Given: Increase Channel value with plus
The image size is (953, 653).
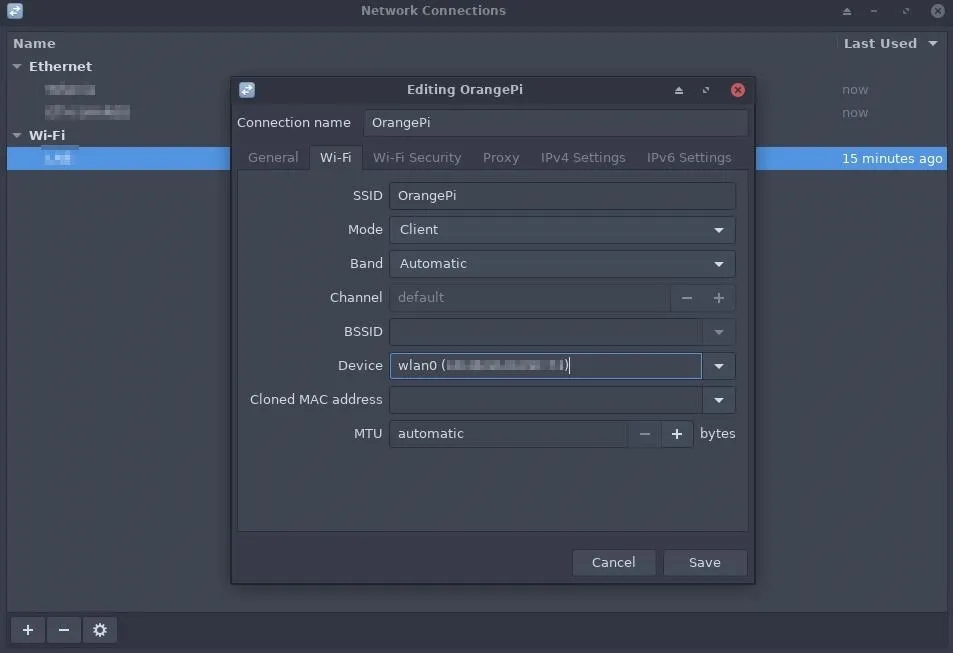Looking at the screenshot, I should coord(718,298).
